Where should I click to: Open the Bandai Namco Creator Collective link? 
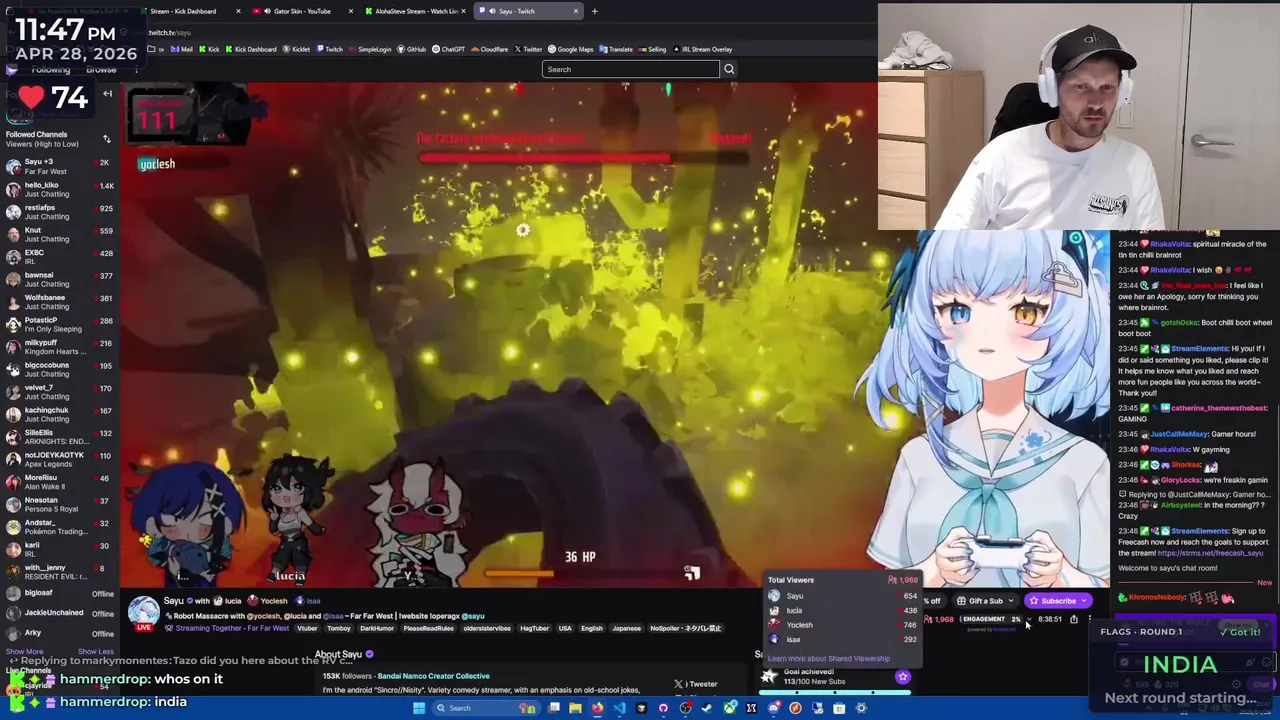click(433, 676)
